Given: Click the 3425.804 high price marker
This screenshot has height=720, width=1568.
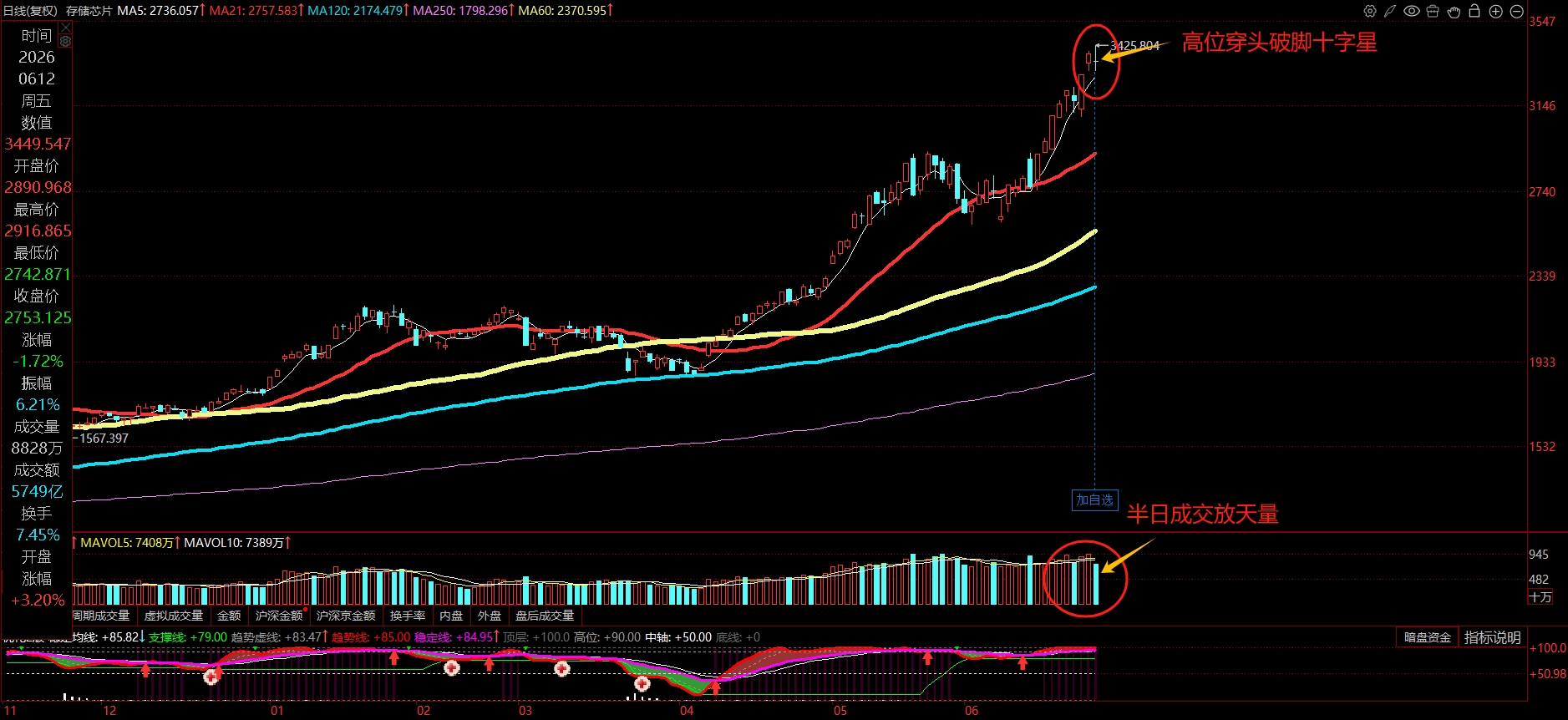Looking at the screenshot, I should tap(1134, 45).
